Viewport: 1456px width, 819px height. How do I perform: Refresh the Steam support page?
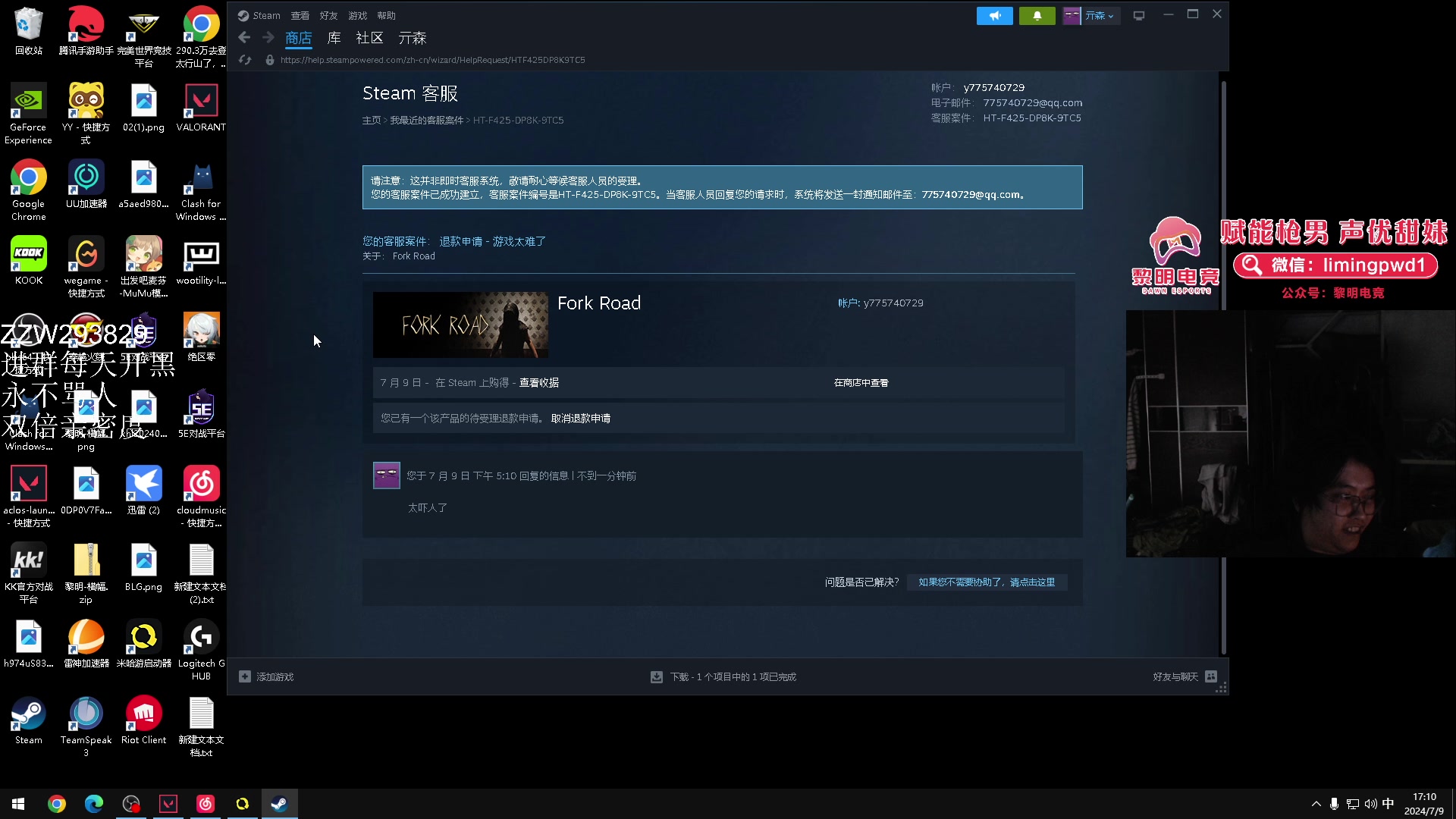[244, 60]
